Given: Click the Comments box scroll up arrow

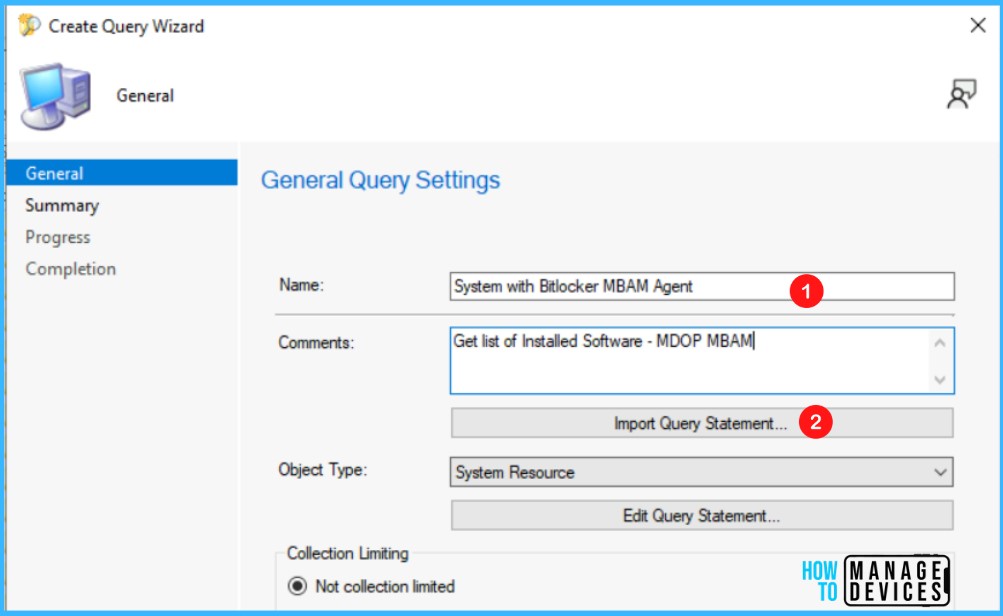Looking at the screenshot, I should click(940, 343).
